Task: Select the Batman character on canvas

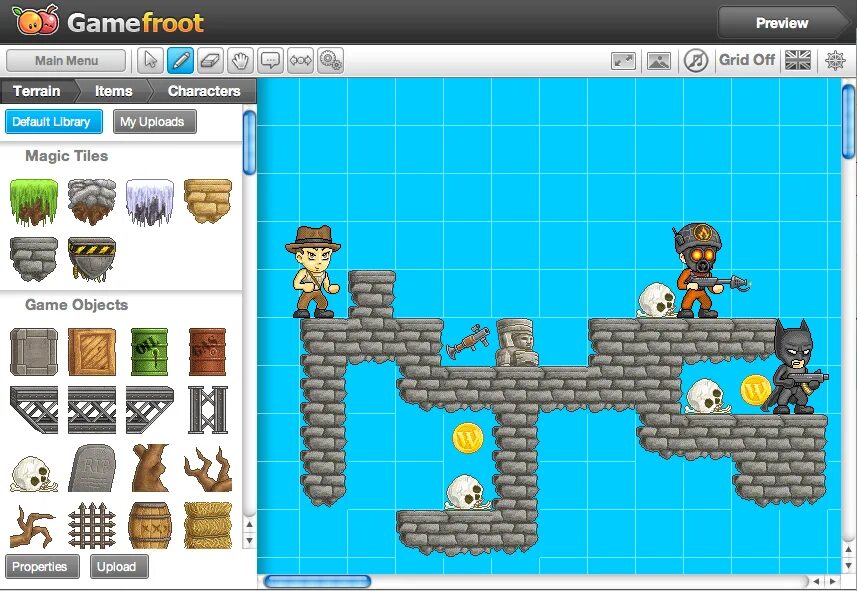Action: [x=797, y=367]
